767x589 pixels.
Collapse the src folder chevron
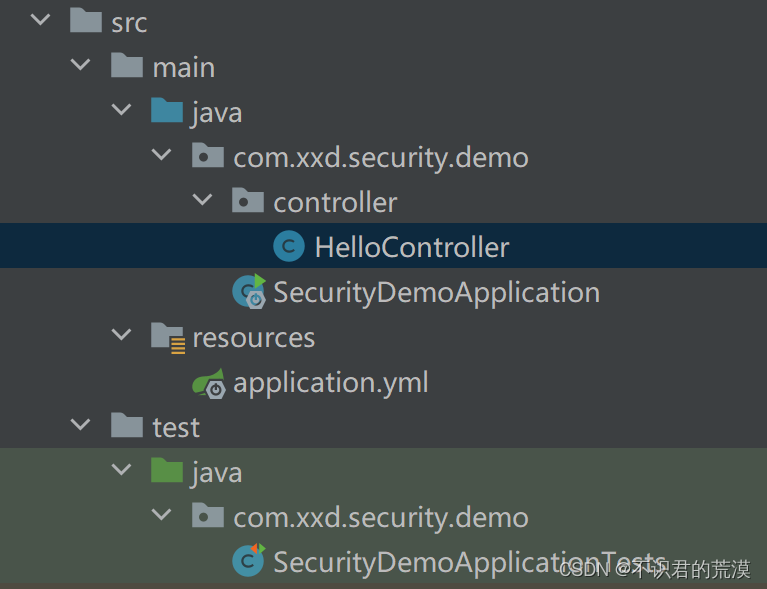(40, 20)
